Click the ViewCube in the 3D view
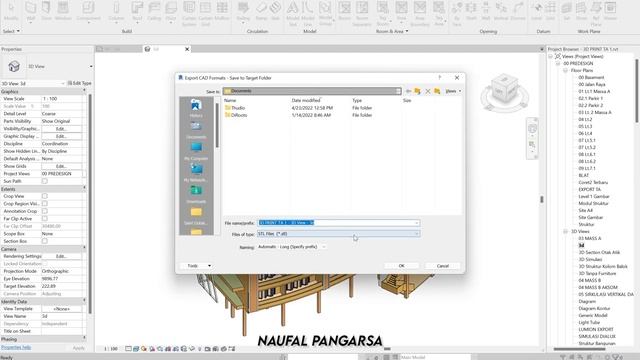 click(504, 89)
